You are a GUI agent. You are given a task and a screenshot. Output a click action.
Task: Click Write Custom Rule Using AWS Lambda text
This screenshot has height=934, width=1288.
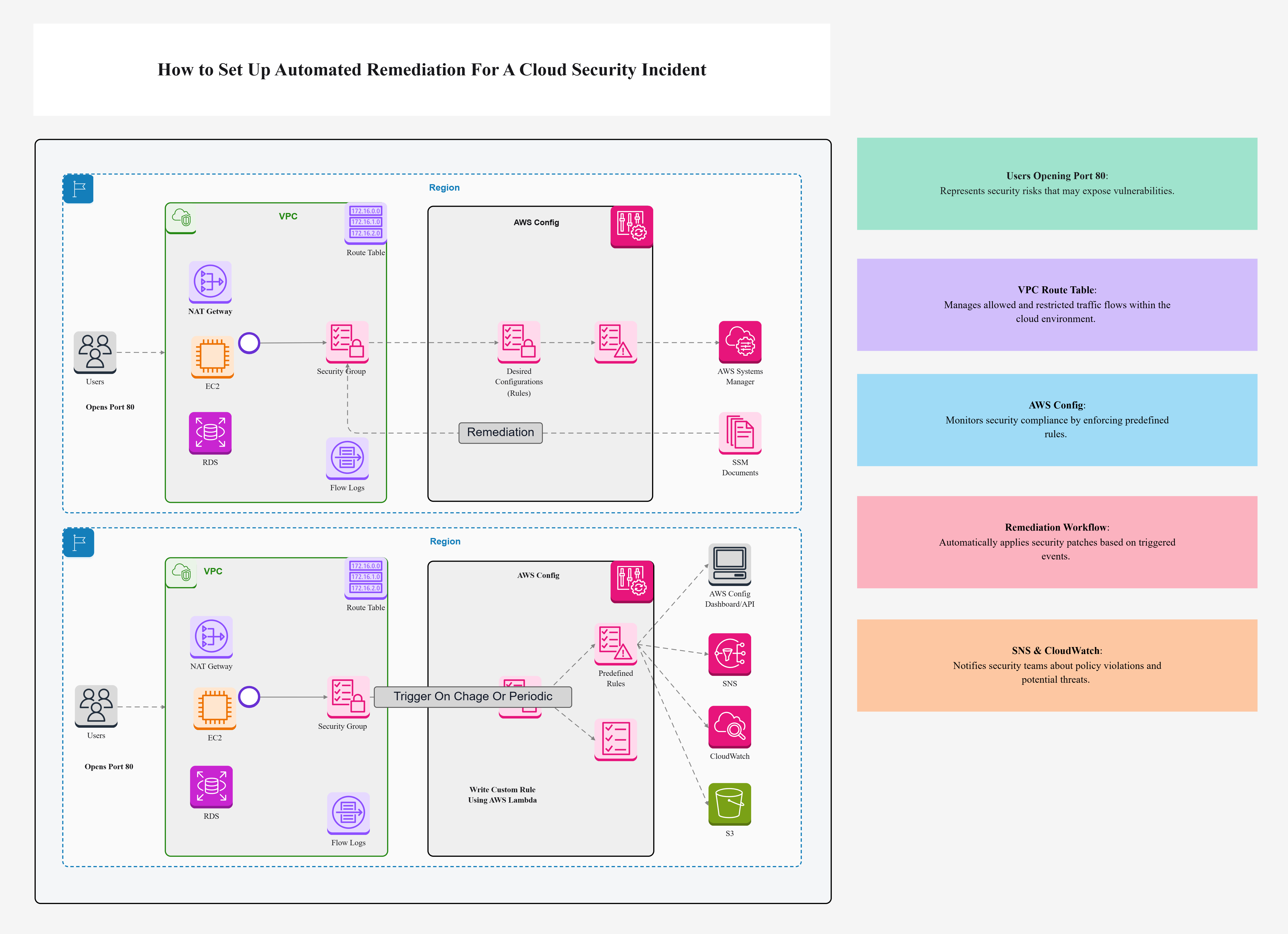[x=503, y=795]
